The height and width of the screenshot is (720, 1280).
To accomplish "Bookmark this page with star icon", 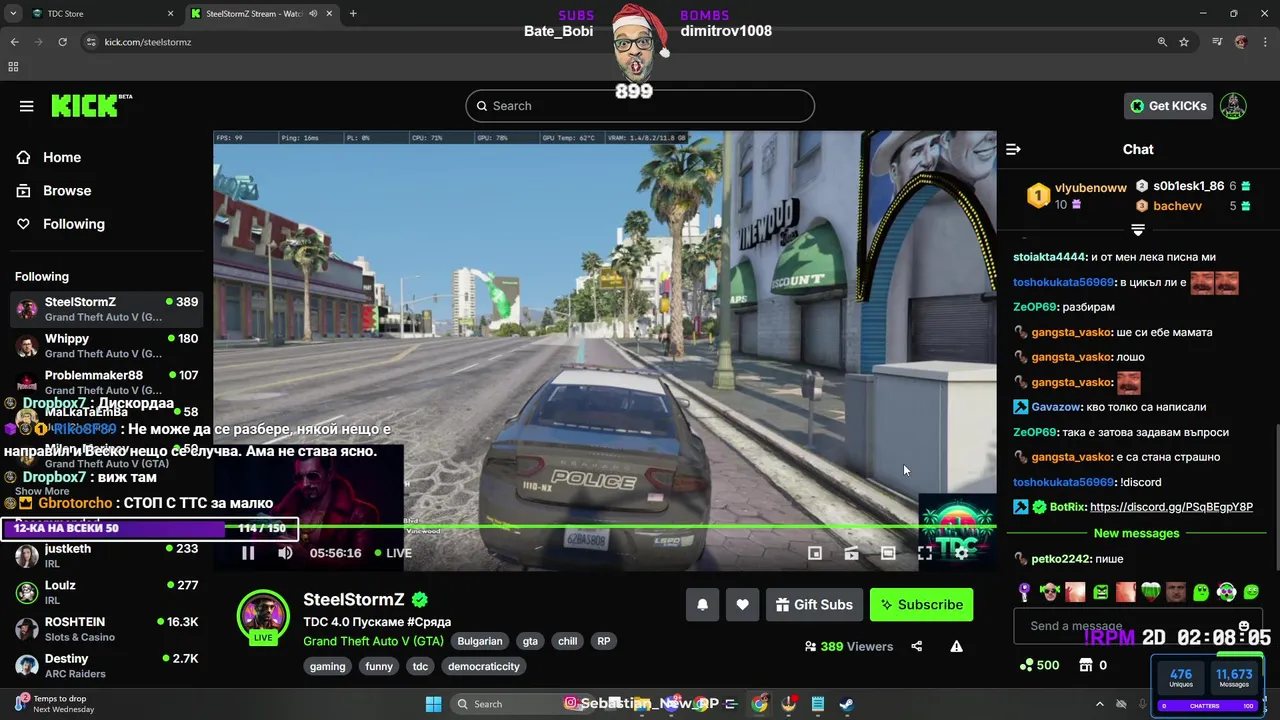I will coord(1184,42).
